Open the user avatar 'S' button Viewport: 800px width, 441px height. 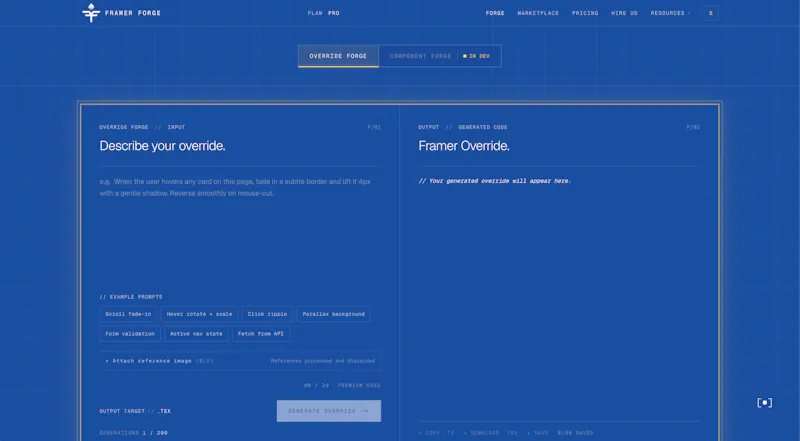pos(710,13)
